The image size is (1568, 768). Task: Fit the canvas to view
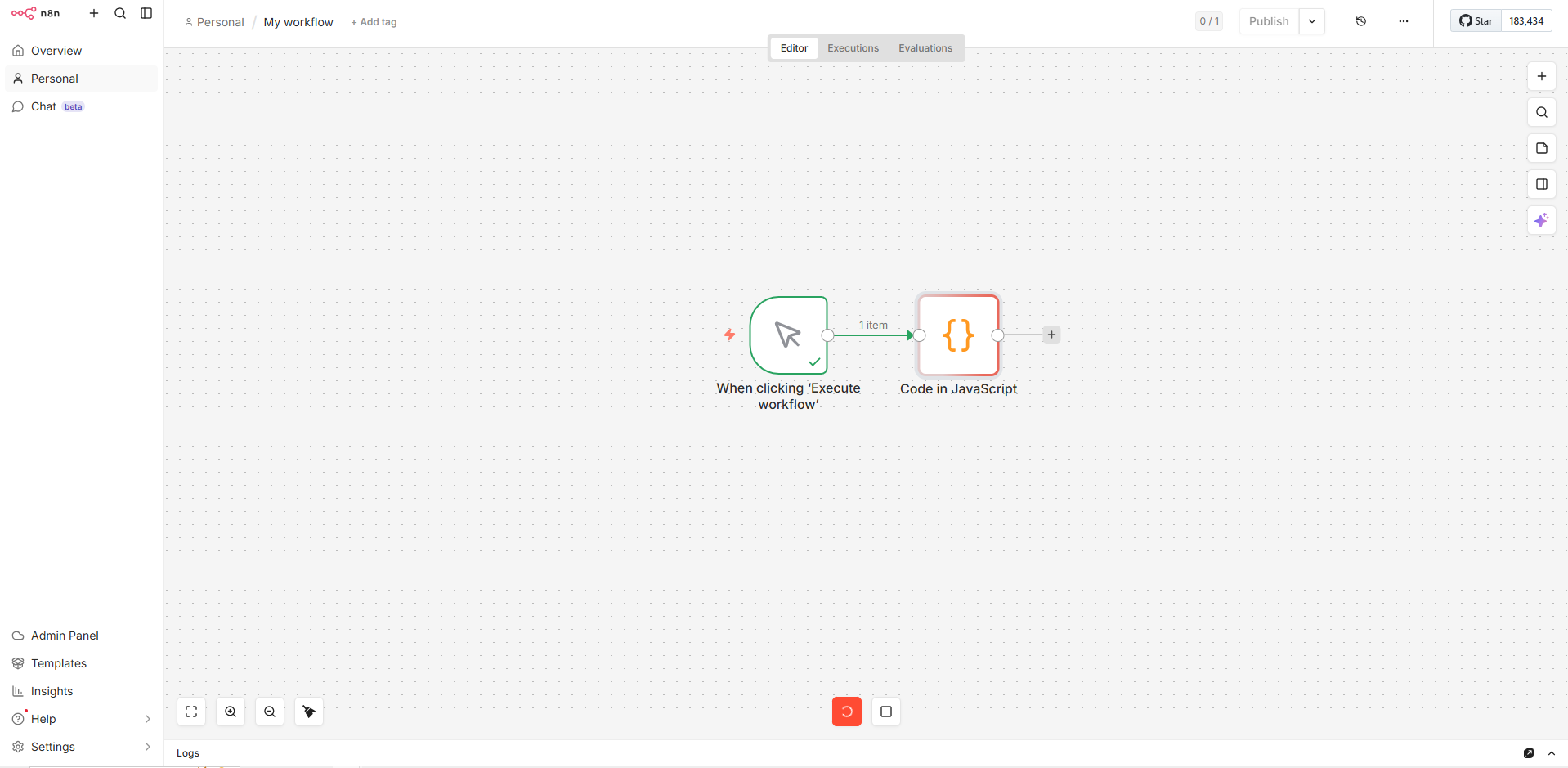point(191,712)
